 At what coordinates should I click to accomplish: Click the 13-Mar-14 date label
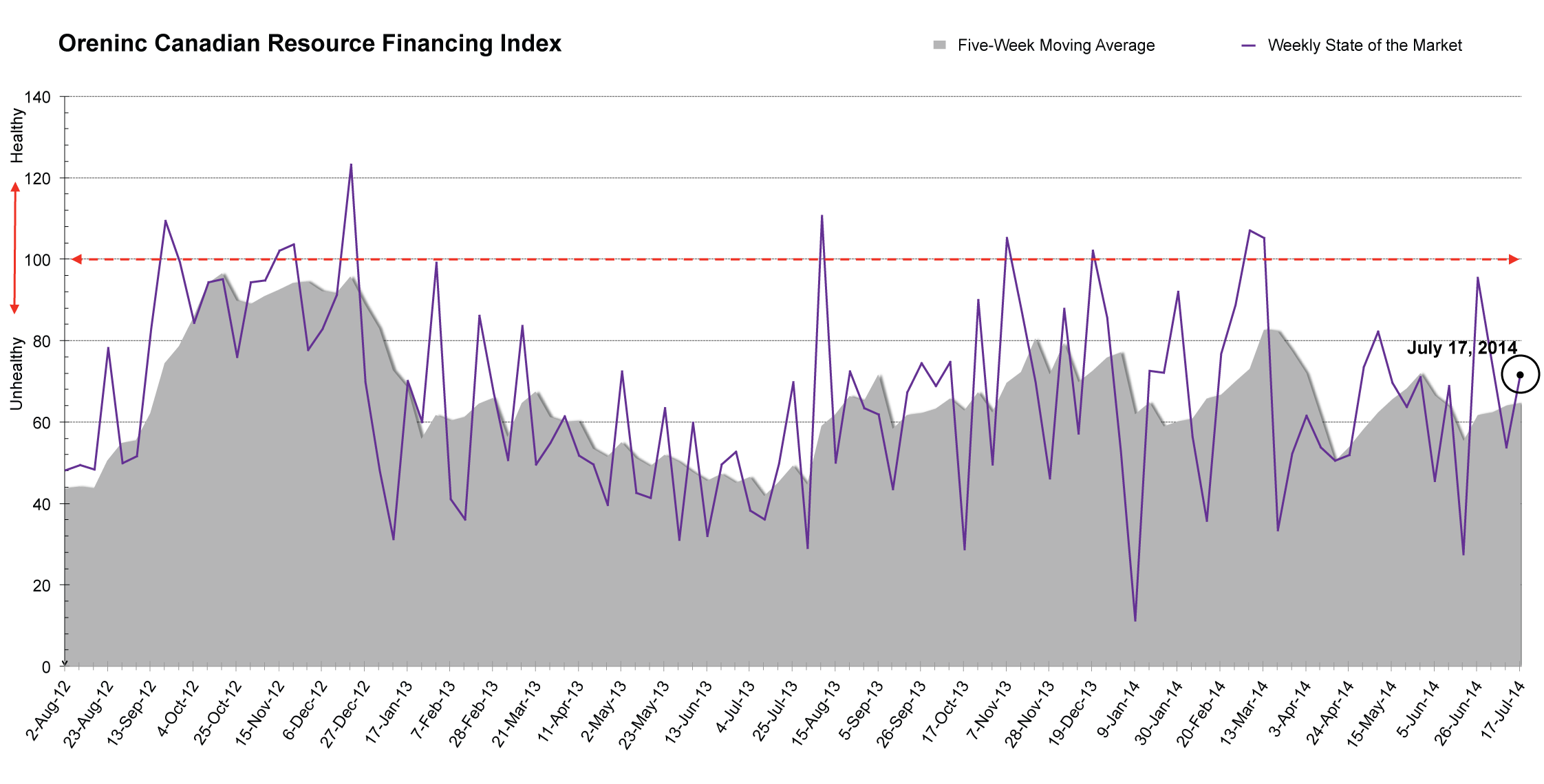1243,714
